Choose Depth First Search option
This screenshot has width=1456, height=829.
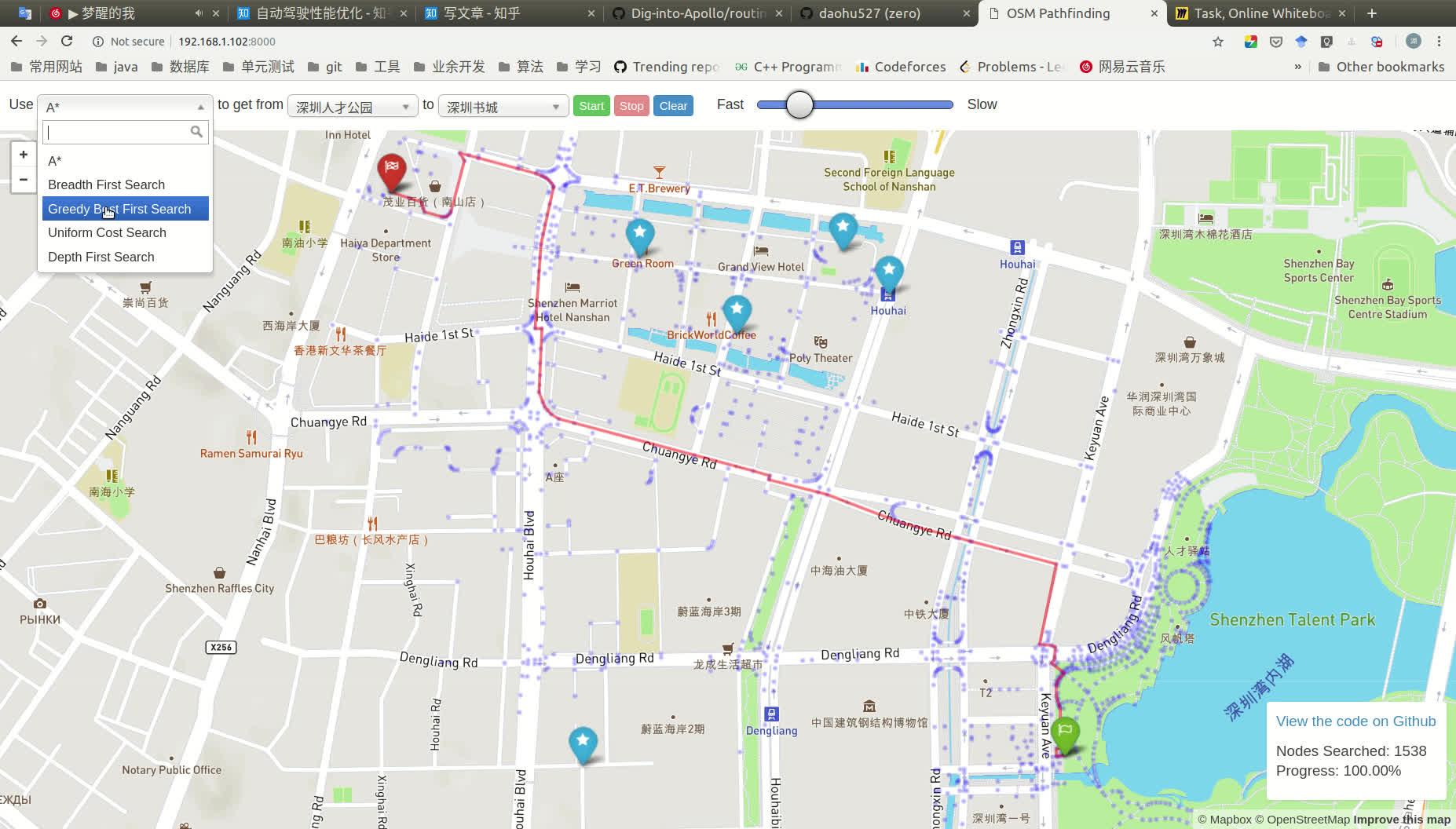click(x=126, y=257)
